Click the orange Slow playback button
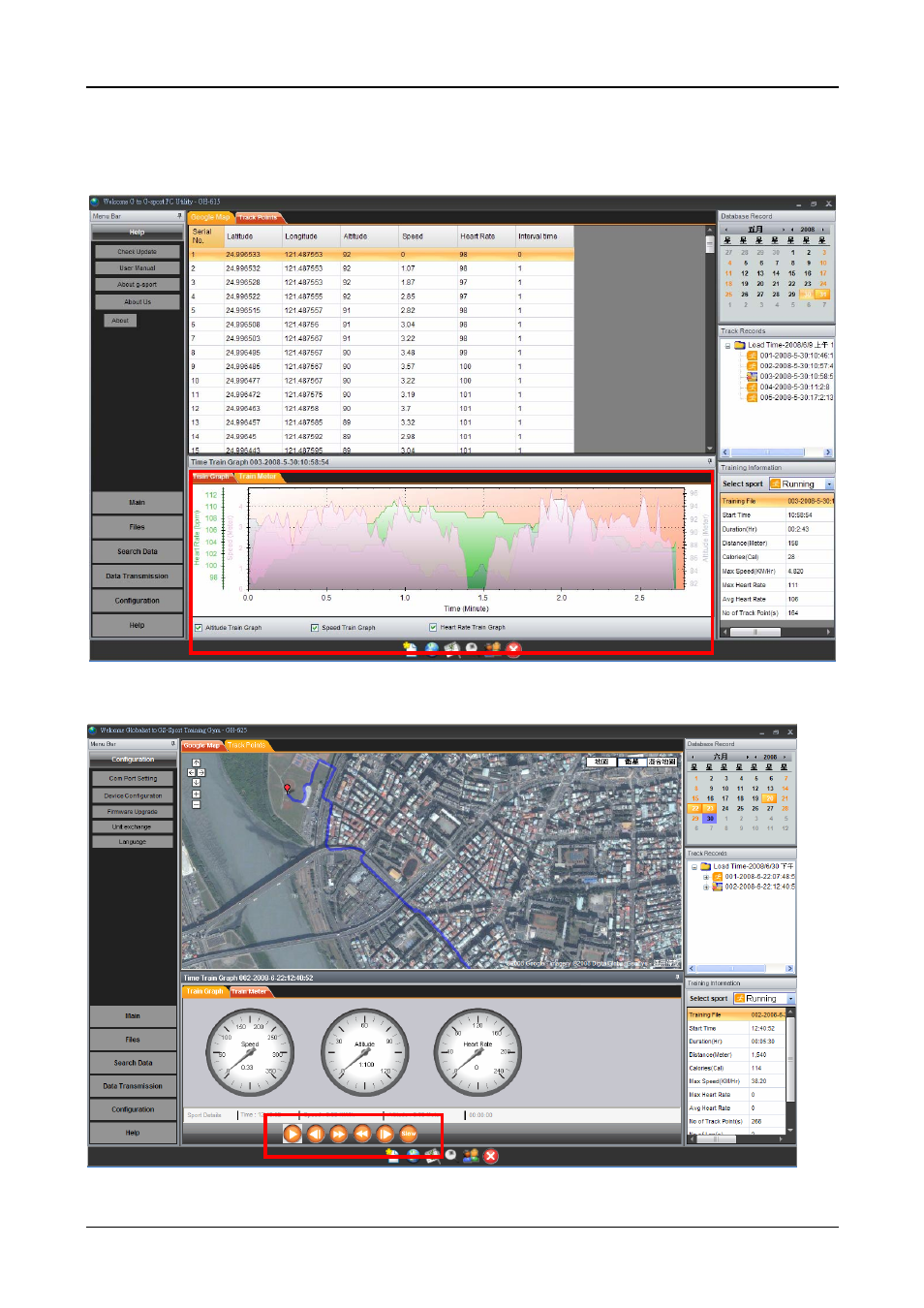 [409, 1134]
